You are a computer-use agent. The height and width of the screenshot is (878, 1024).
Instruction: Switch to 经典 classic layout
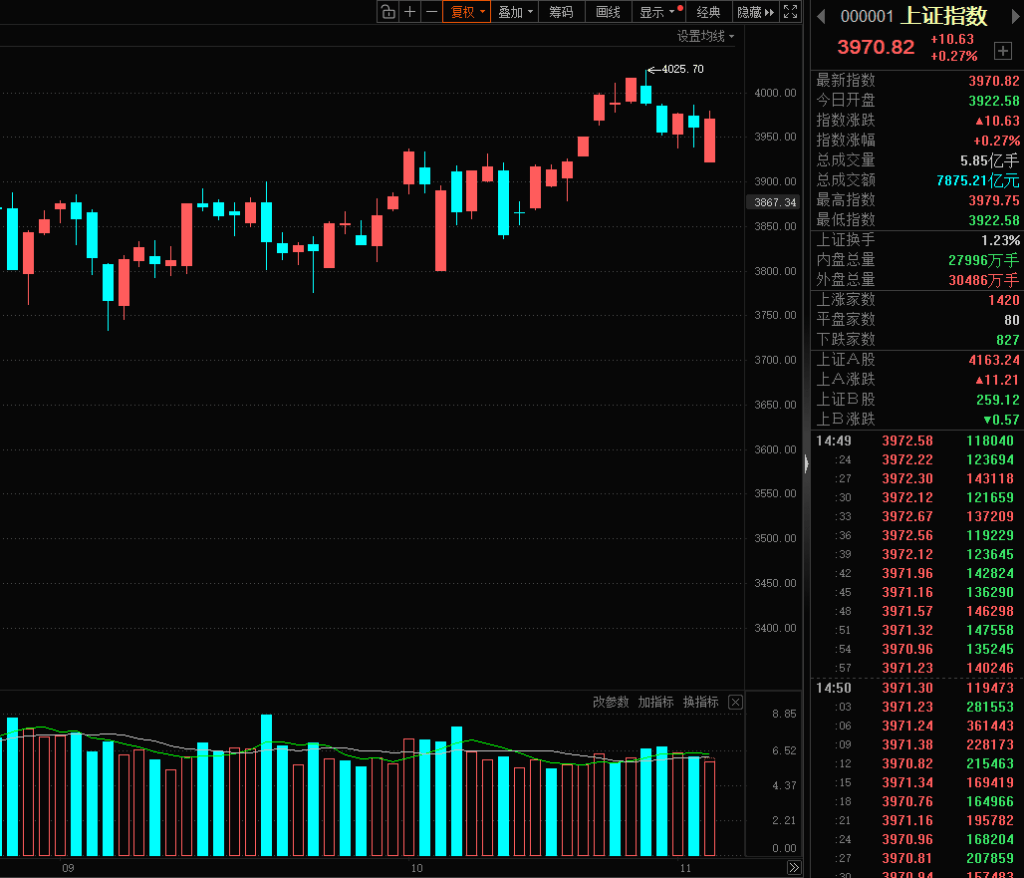pos(708,12)
